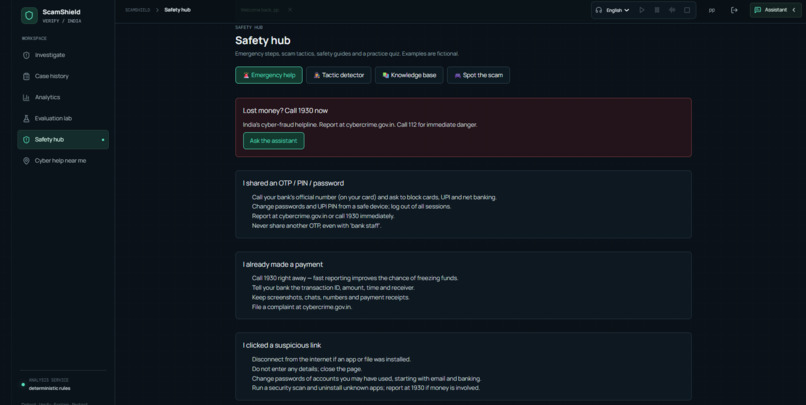Stop read-aloud with the square icon
The image size is (806, 405).
[x=687, y=10]
